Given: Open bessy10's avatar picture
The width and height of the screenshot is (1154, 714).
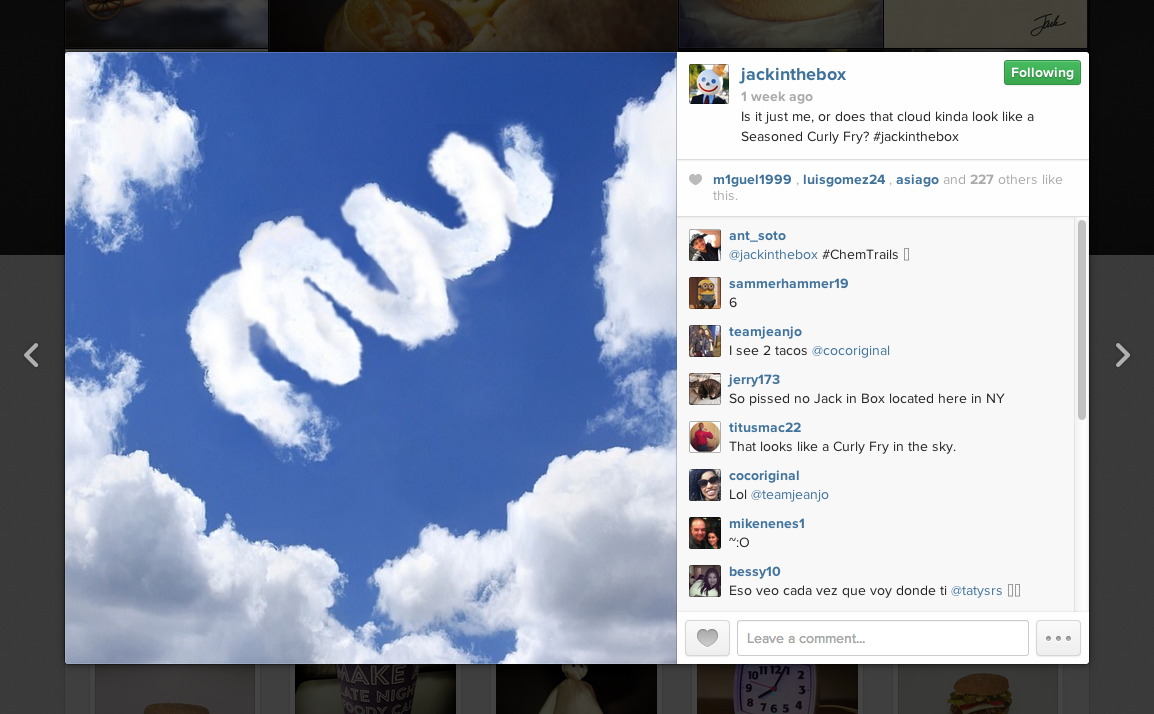Looking at the screenshot, I should tap(704, 581).
